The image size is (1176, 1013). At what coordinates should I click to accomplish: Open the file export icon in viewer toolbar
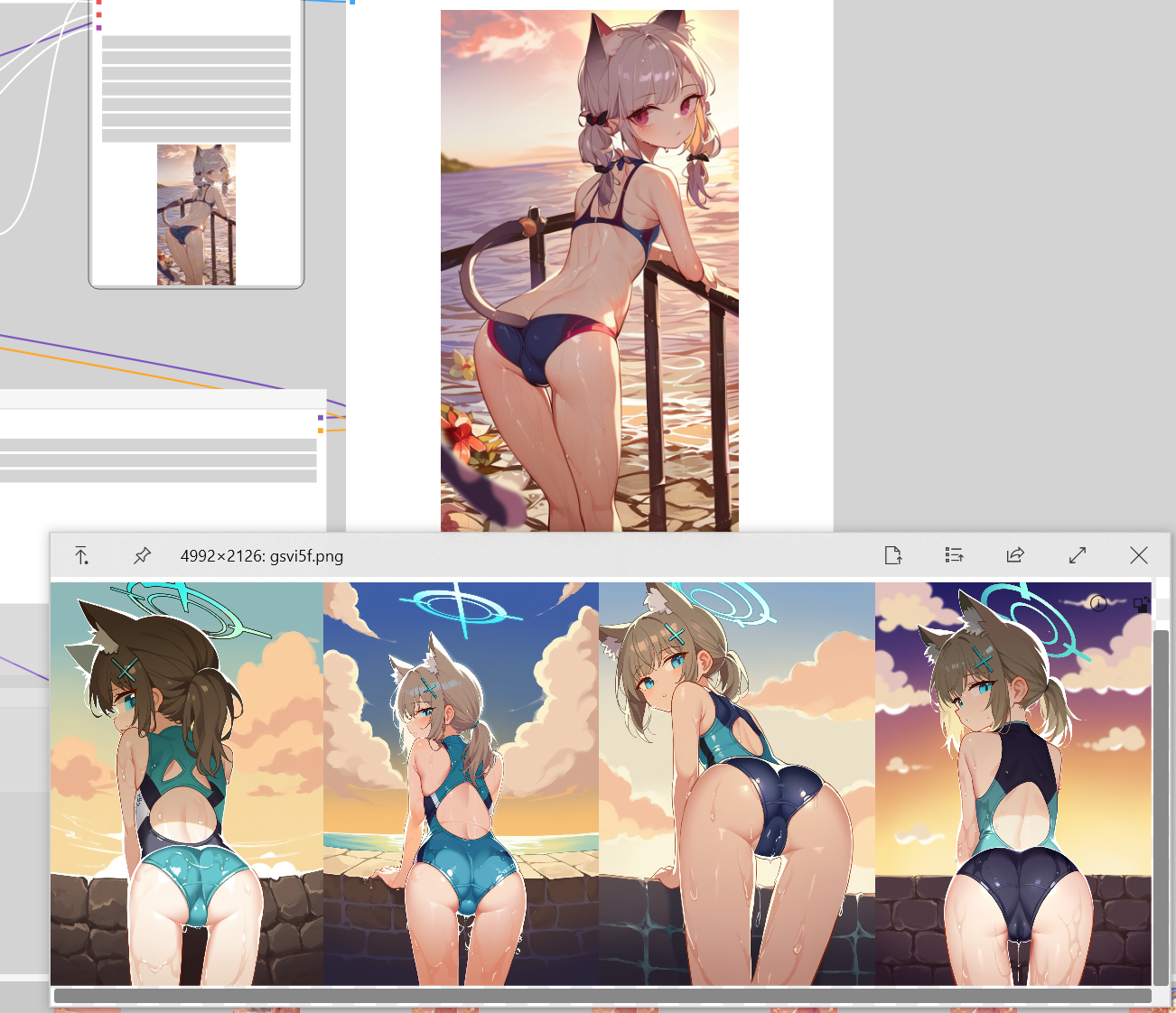893,555
